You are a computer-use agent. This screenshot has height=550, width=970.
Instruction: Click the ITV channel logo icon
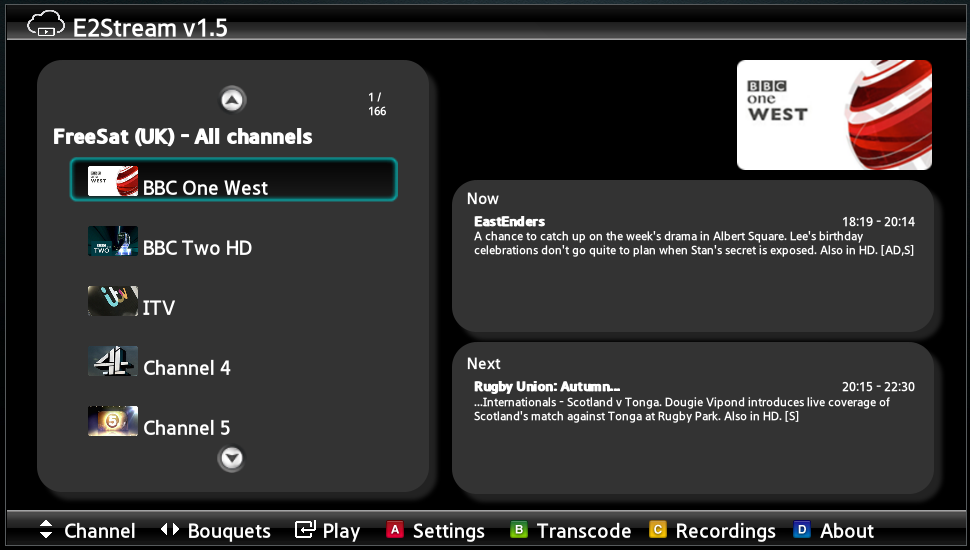pyautogui.click(x=113, y=301)
